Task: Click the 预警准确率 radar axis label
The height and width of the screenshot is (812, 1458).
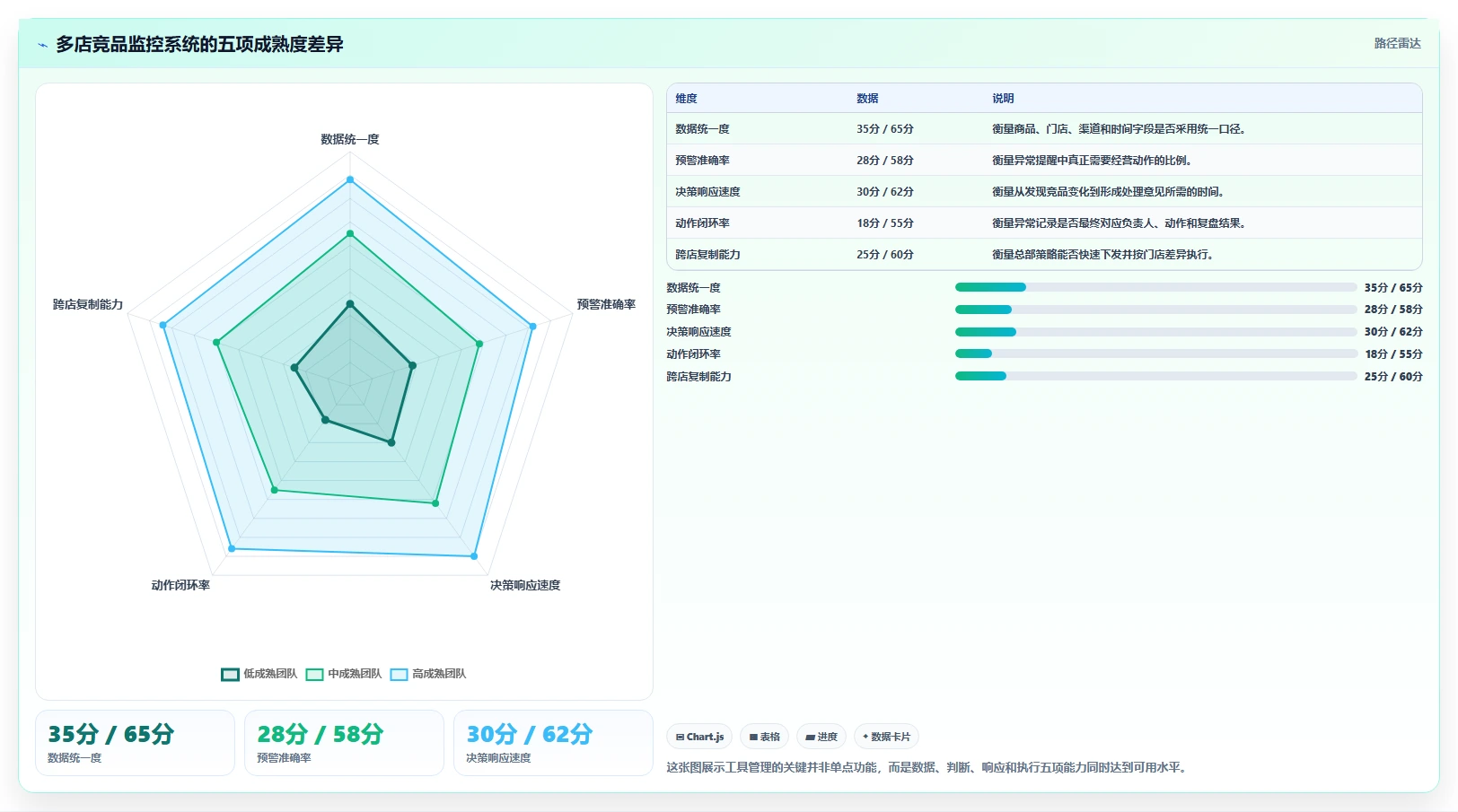Action: [606, 304]
